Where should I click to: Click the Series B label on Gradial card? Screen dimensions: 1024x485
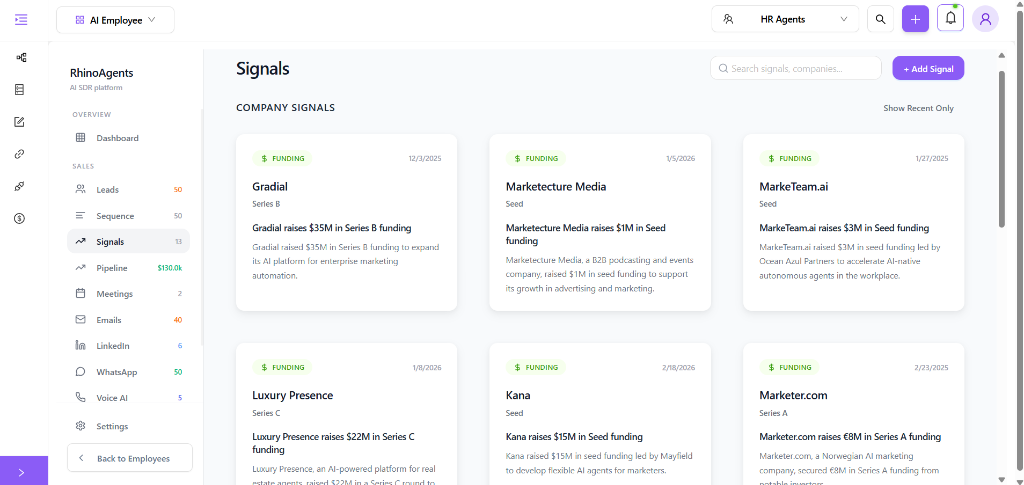pos(266,204)
